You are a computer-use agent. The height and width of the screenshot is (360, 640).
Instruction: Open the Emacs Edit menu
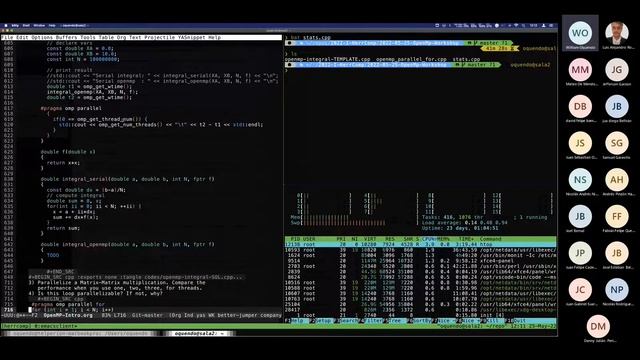22,37
